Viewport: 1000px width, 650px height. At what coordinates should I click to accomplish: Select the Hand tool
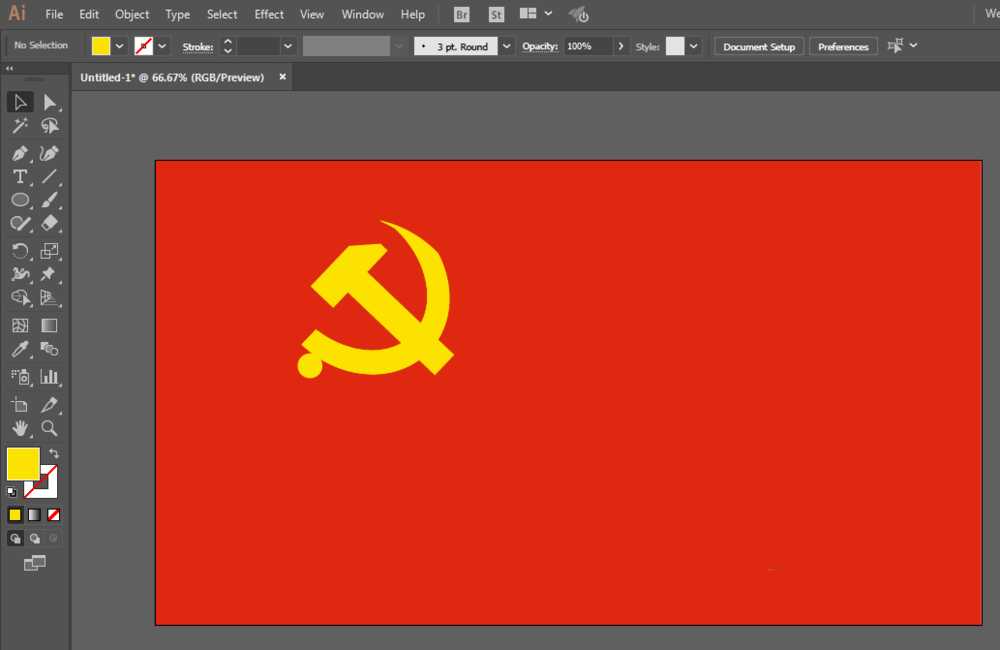(20, 429)
